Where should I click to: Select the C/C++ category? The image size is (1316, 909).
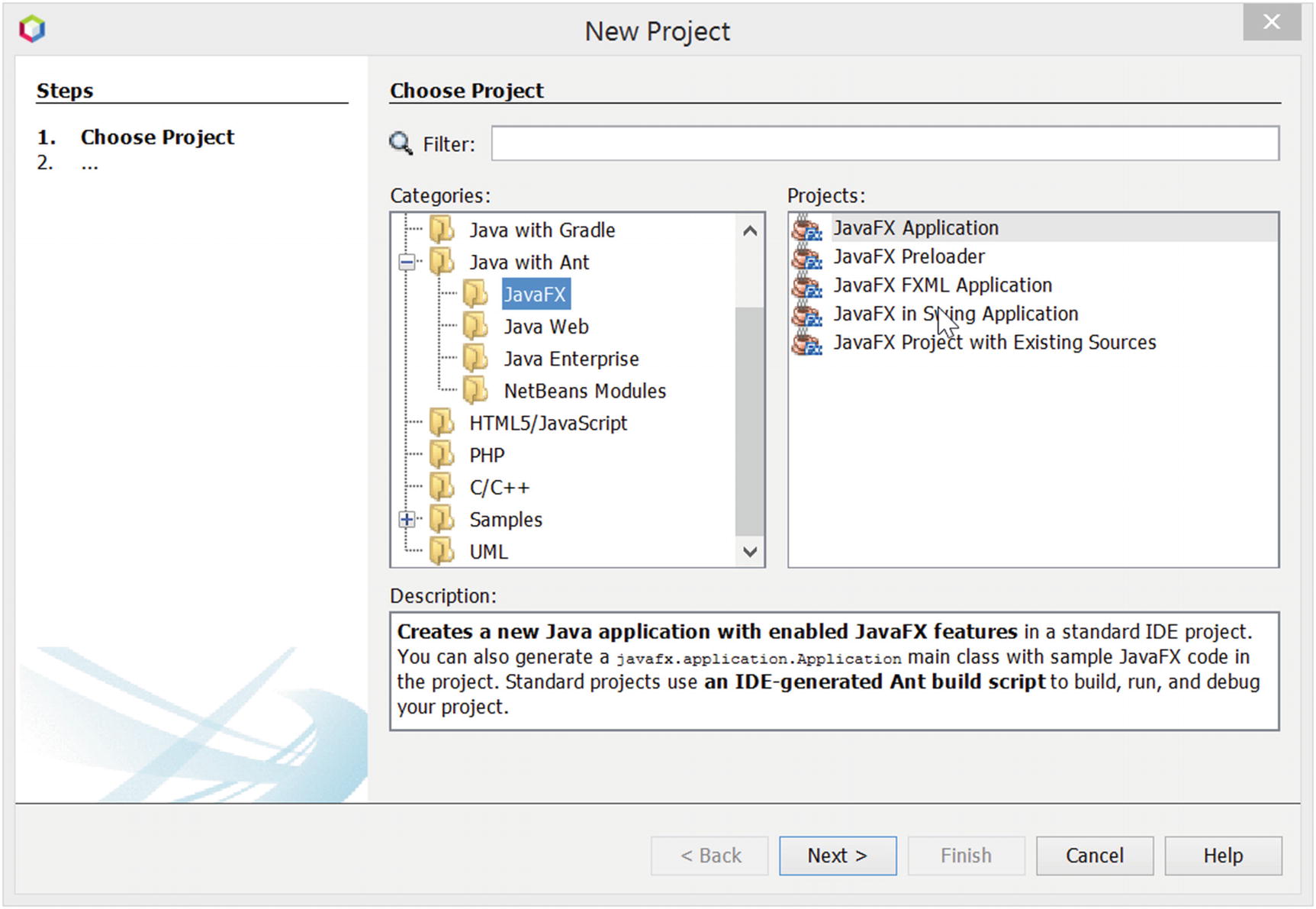pos(499,487)
